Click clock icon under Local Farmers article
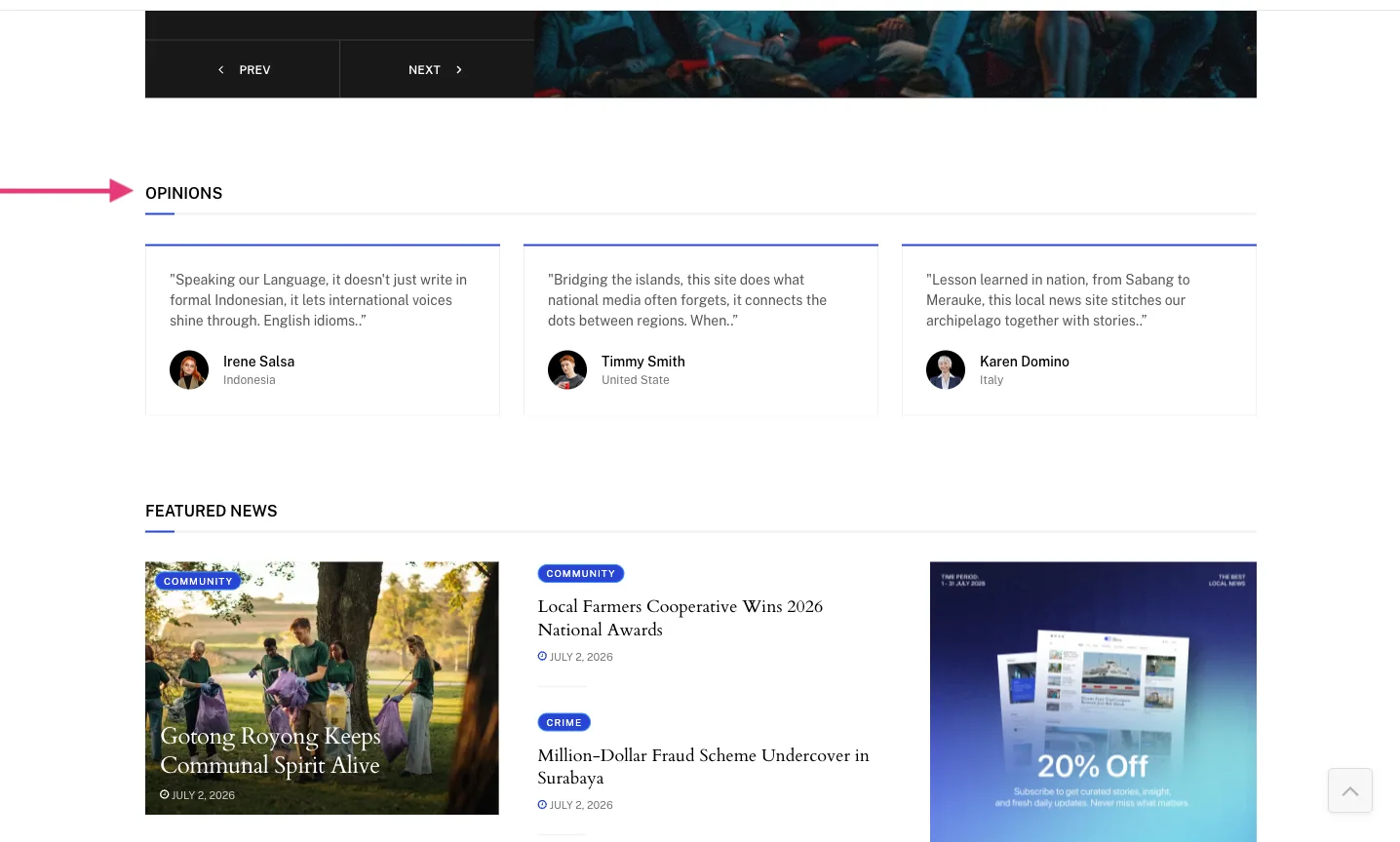Image resolution: width=1400 pixels, height=842 pixels. [542, 657]
